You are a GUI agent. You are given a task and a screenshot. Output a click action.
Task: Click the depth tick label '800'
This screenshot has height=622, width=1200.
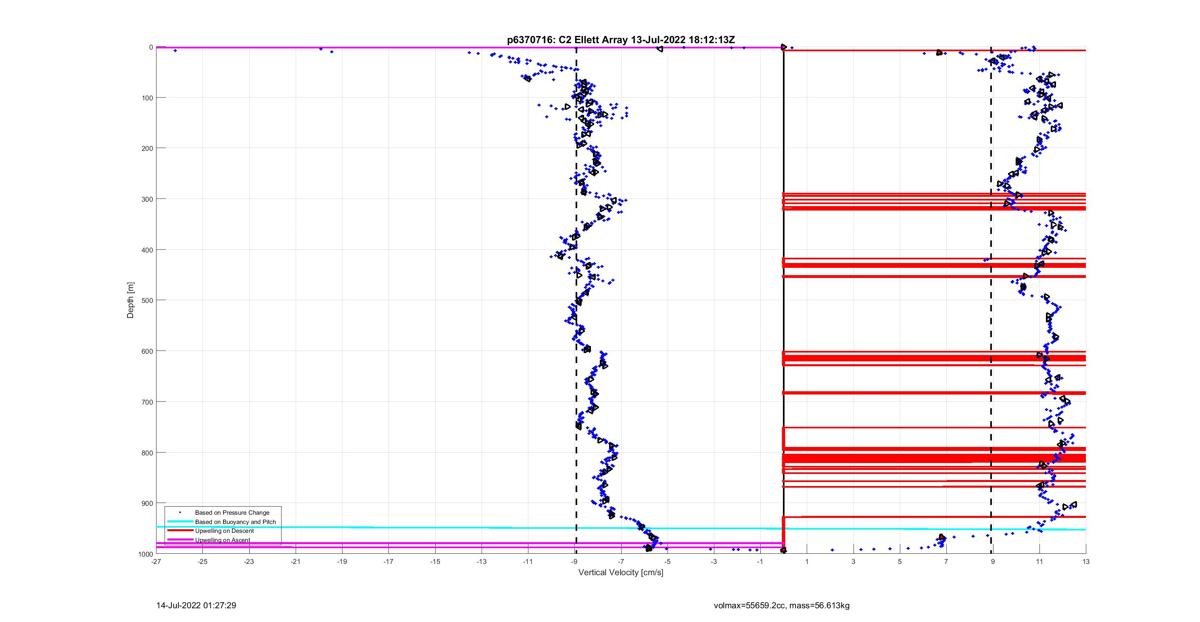[x=146, y=452]
